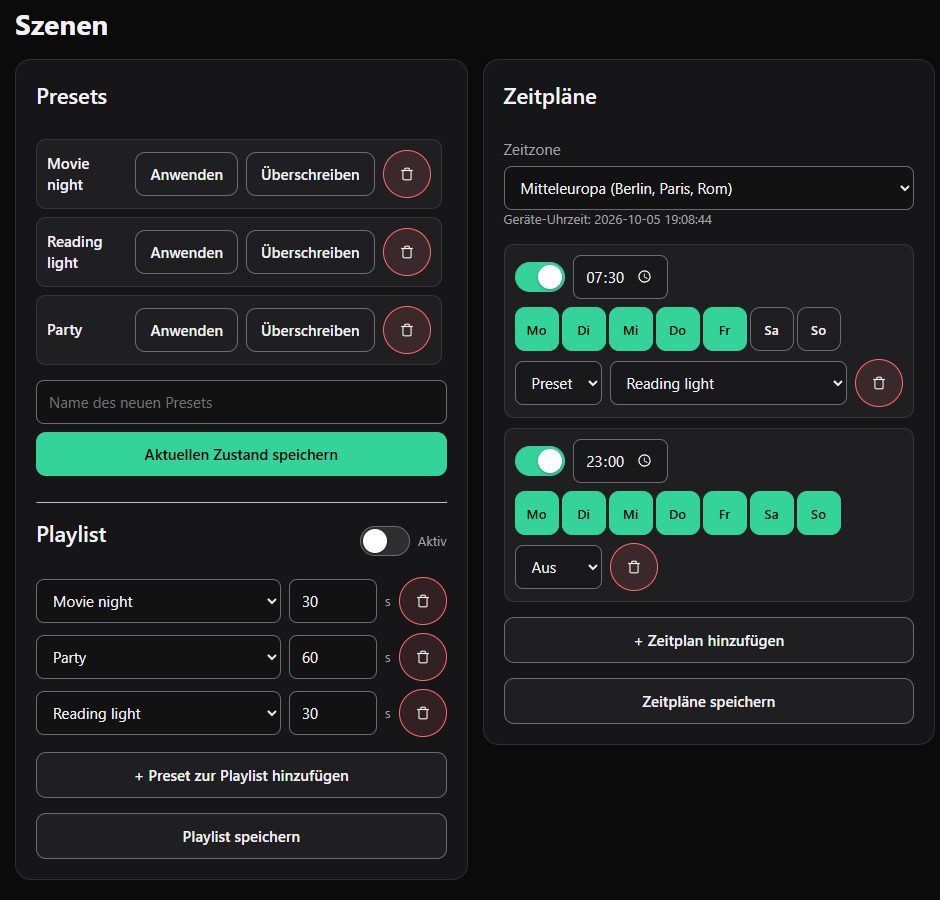Remove Movie night from the playlist
Viewport: 940px width, 900px height.
pos(423,601)
